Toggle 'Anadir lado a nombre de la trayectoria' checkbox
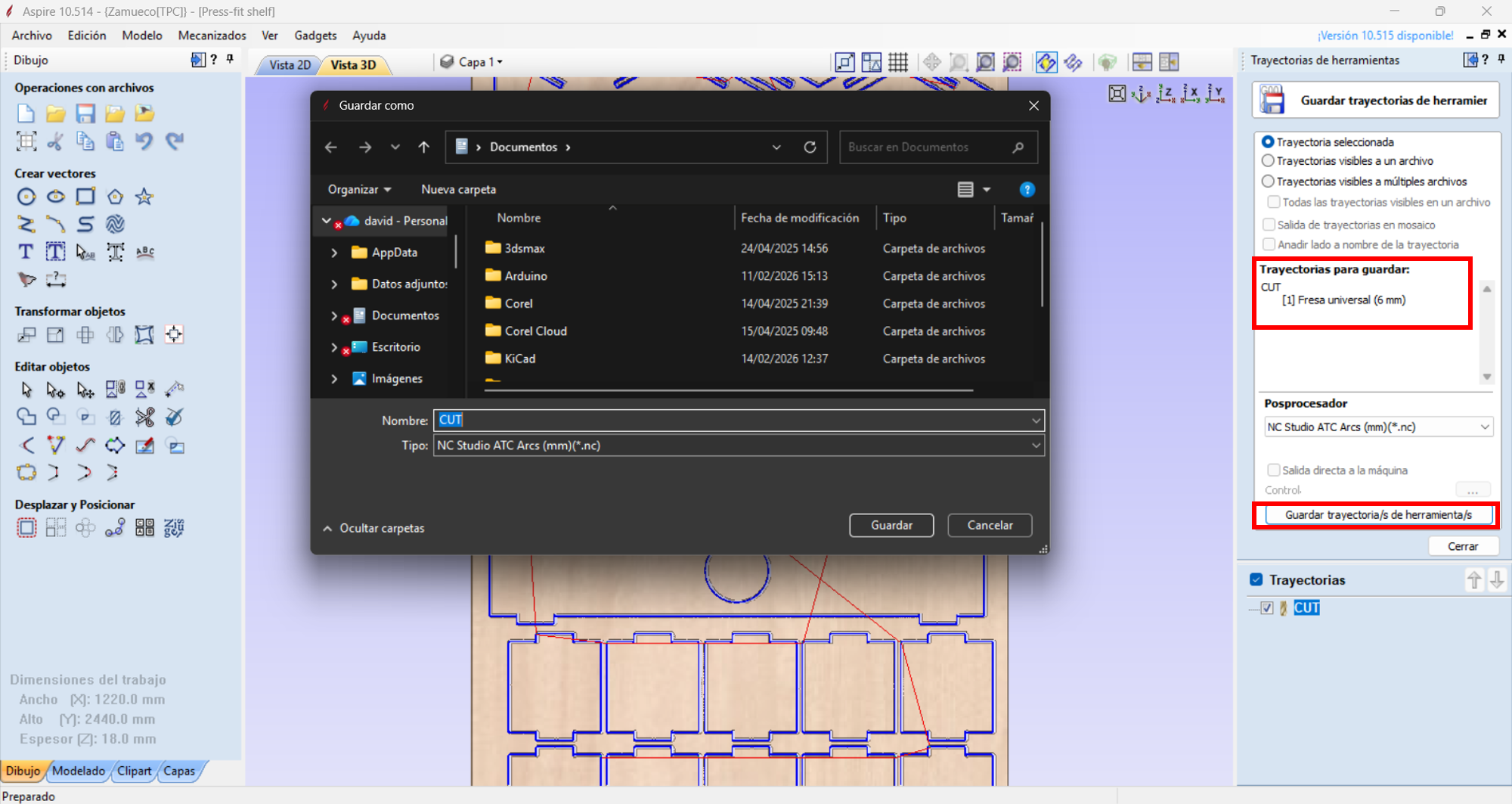This screenshot has height=804, width=1512. pyautogui.click(x=1269, y=244)
